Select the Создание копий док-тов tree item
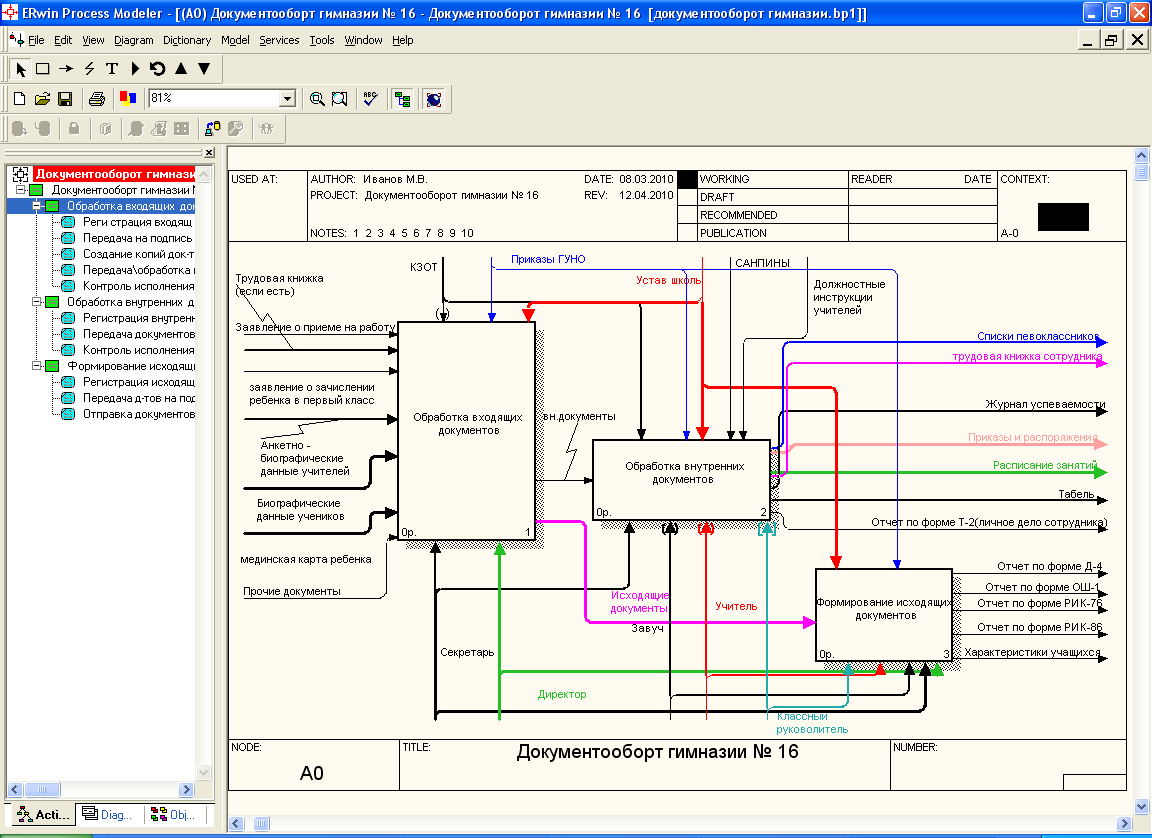 [138, 254]
